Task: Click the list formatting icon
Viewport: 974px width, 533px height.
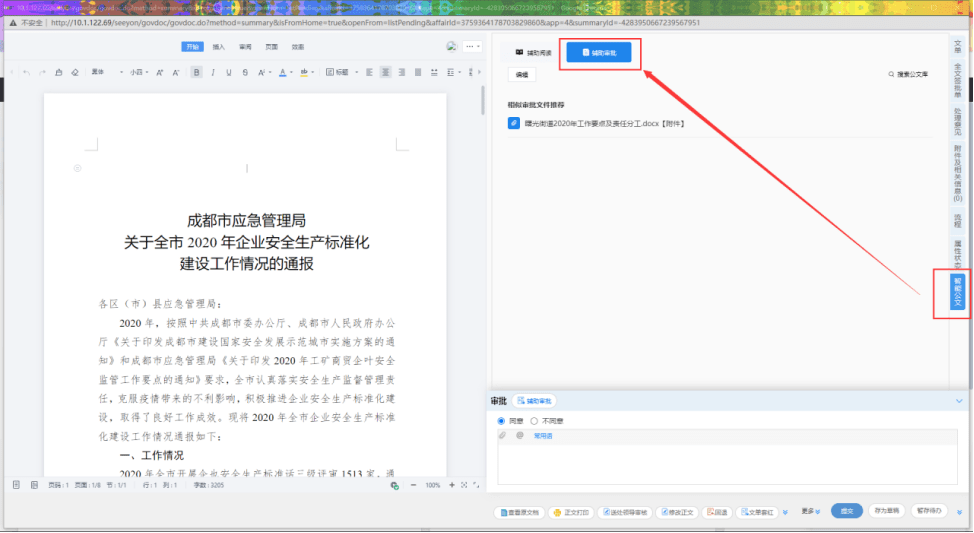Action: tap(450, 73)
